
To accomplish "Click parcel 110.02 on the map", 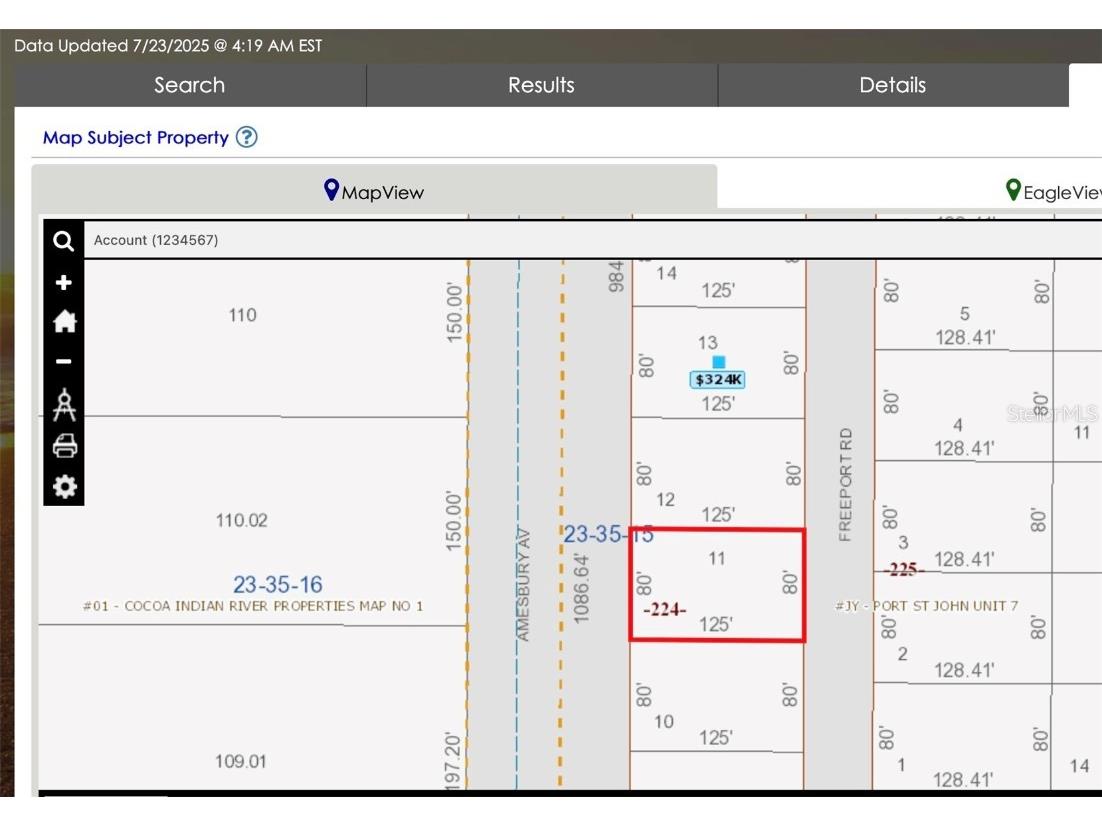I will (242, 521).
